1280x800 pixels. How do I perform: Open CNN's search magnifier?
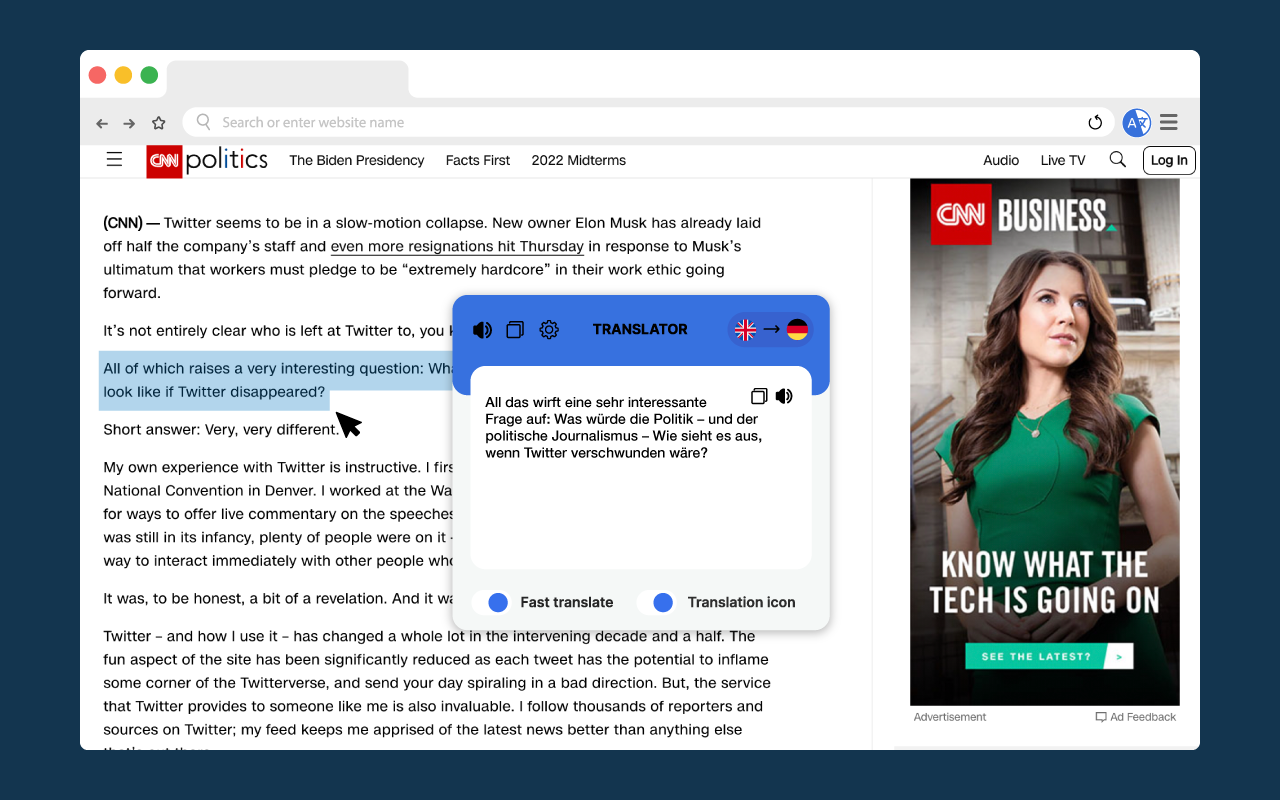[1117, 160]
